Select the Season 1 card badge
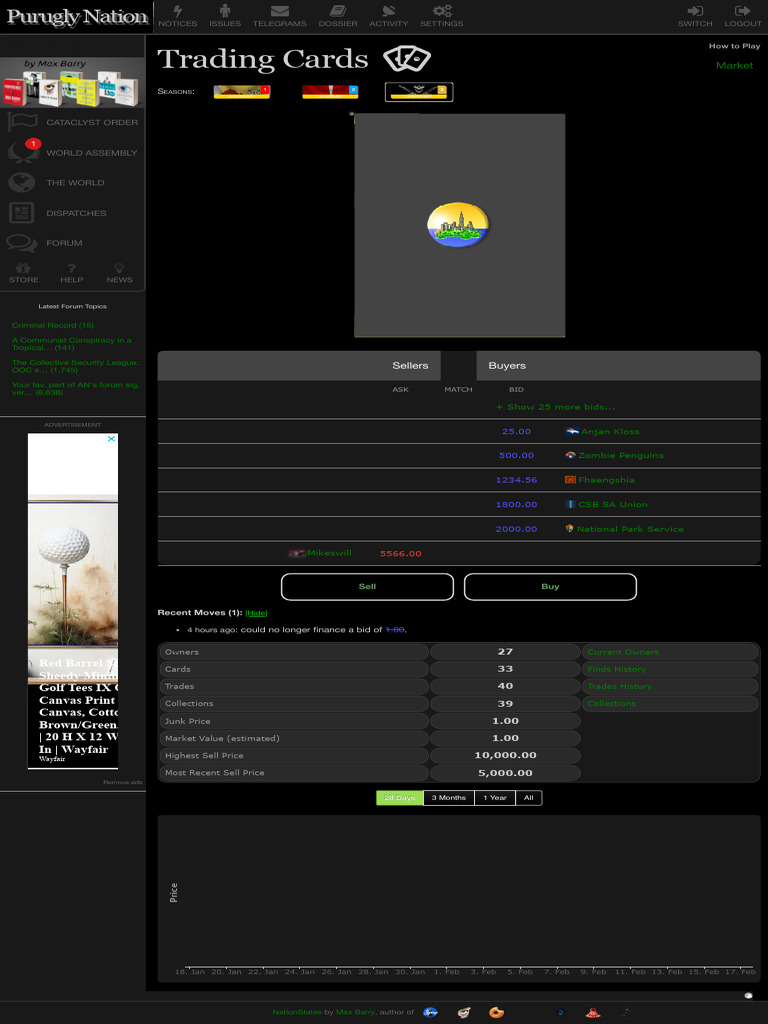The width and height of the screenshot is (768, 1024). [x=242, y=91]
